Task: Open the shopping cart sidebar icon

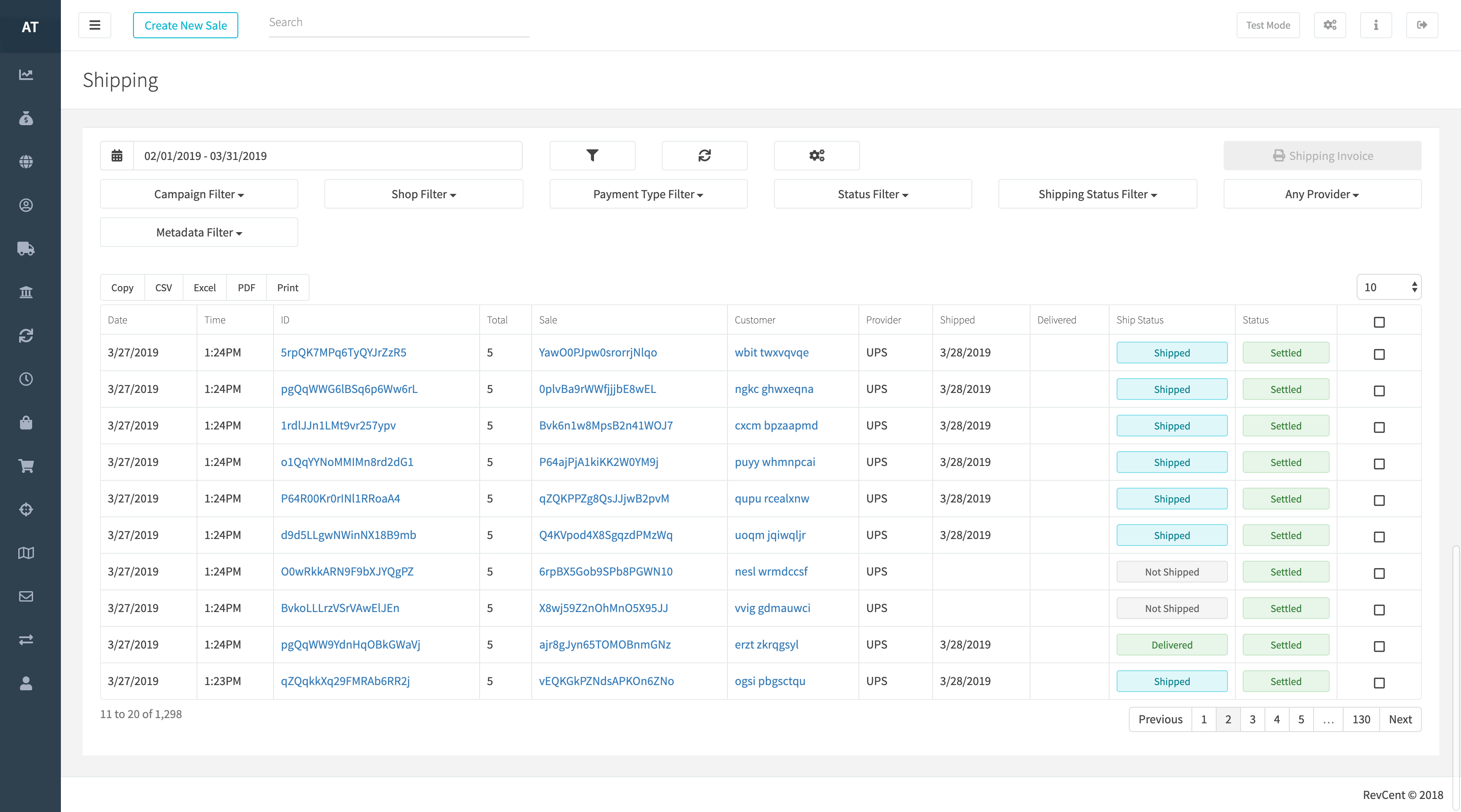Action: [26, 466]
